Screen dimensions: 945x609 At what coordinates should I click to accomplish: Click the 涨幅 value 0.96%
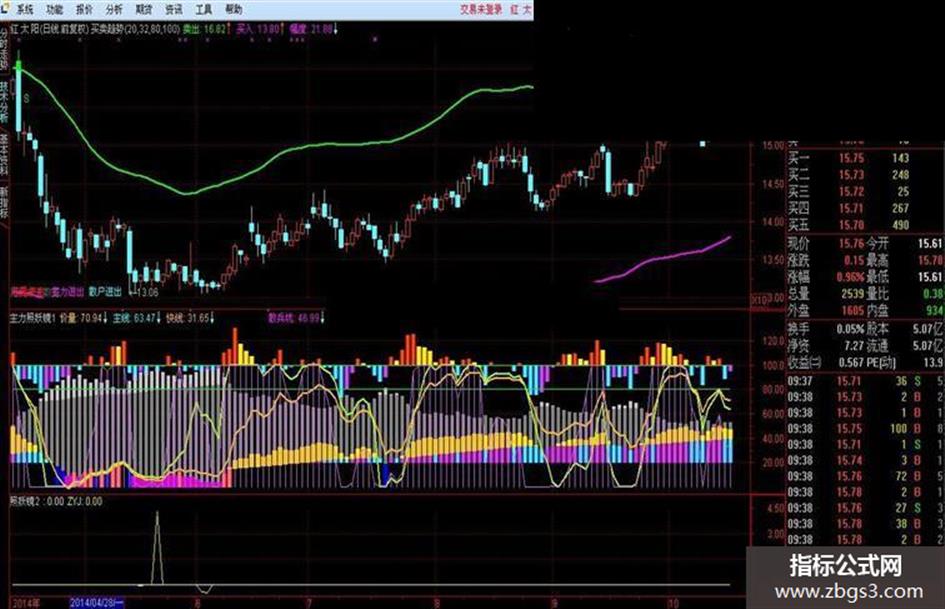[x=850, y=277]
